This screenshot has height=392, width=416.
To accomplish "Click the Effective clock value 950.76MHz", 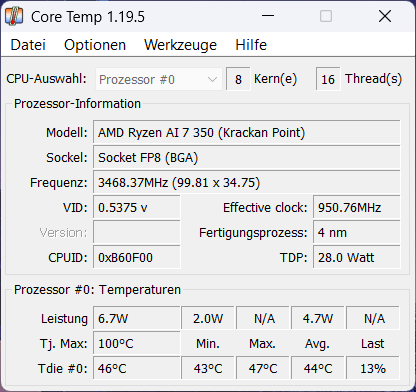I will pyautogui.click(x=356, y=207).
